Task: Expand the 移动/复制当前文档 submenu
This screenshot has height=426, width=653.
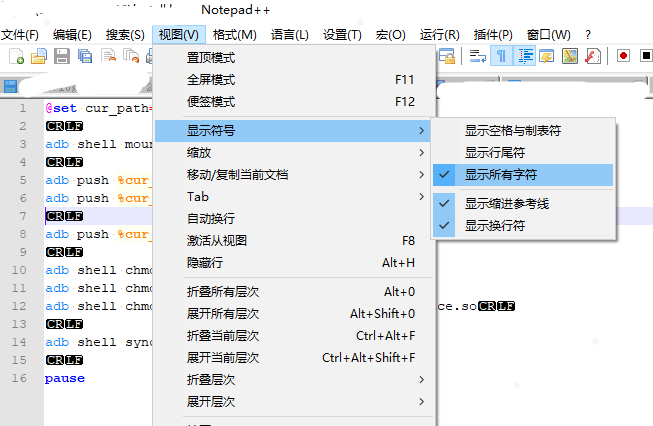Action: [294, 175]
